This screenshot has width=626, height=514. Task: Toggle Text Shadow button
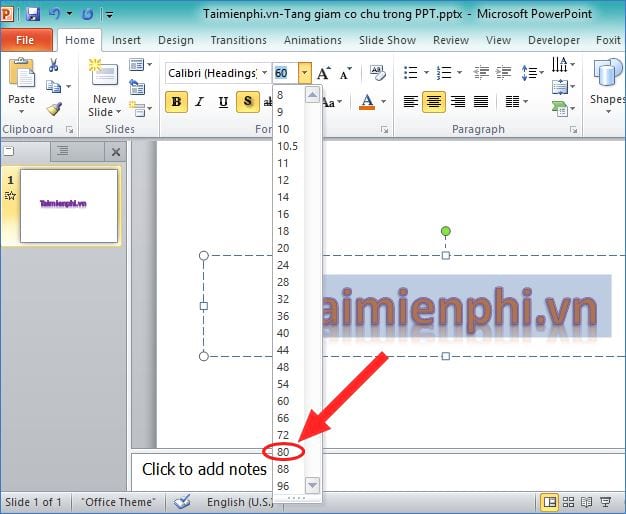click(248, 102)
